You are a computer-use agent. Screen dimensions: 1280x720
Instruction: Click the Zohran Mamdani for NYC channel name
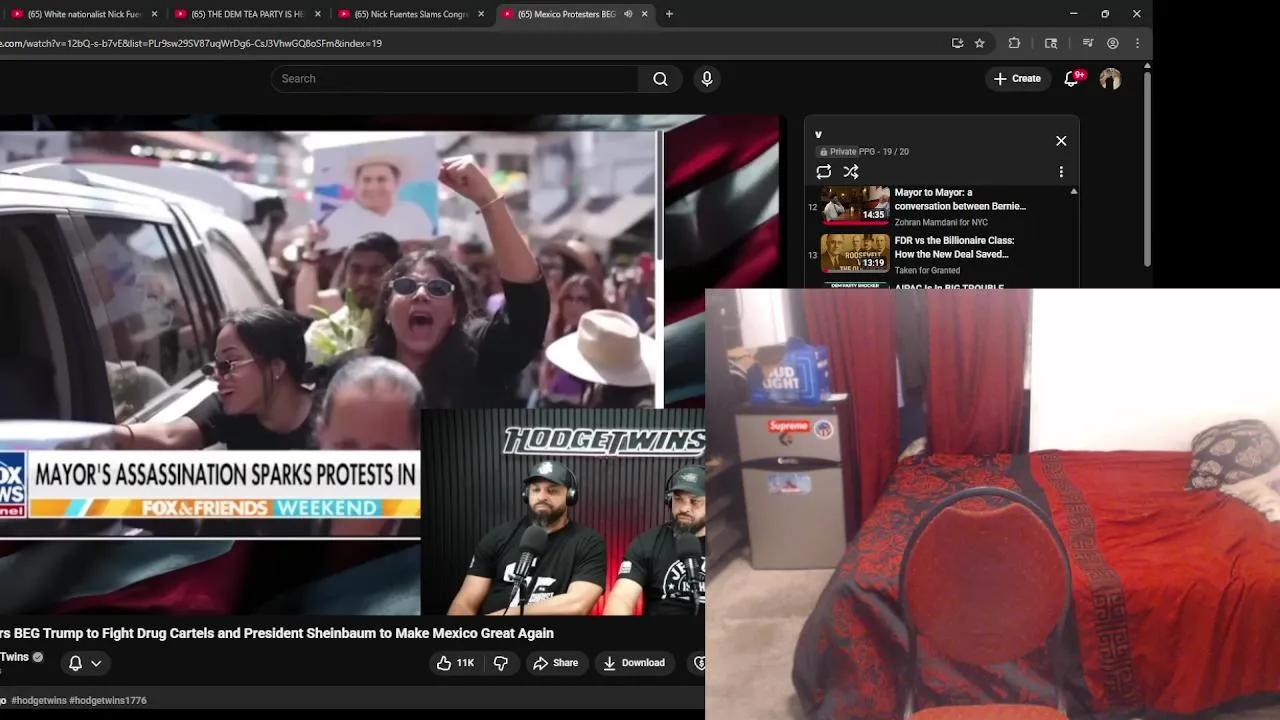pyautogui.click(x=941, y=223)
